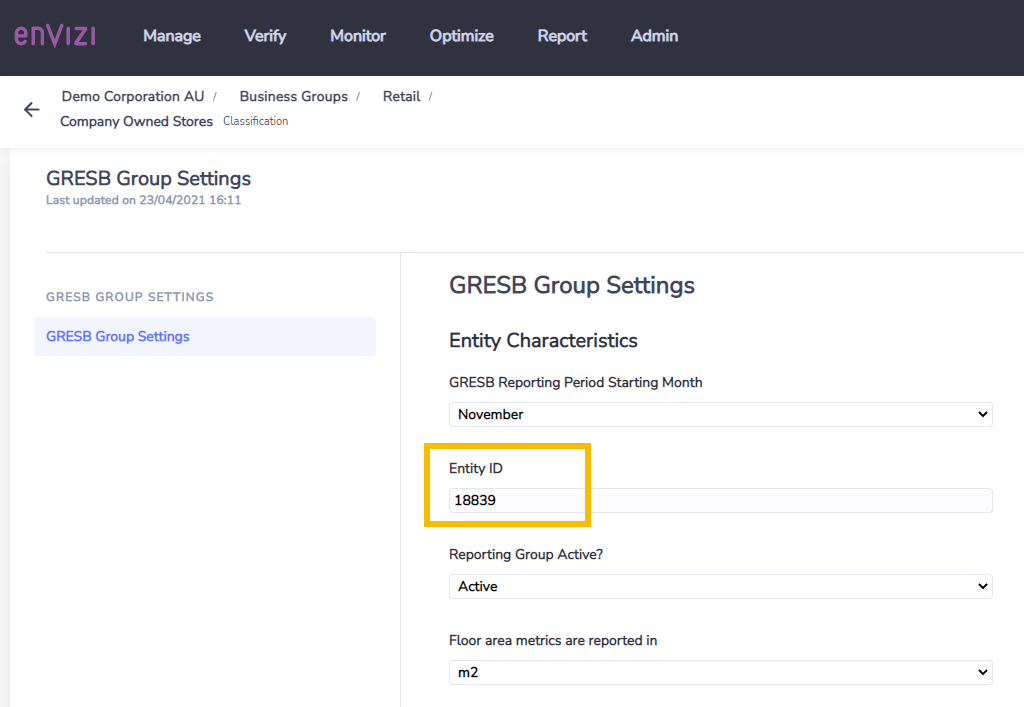Navigate to Business Groups breadcrumb

click(294, 97)
